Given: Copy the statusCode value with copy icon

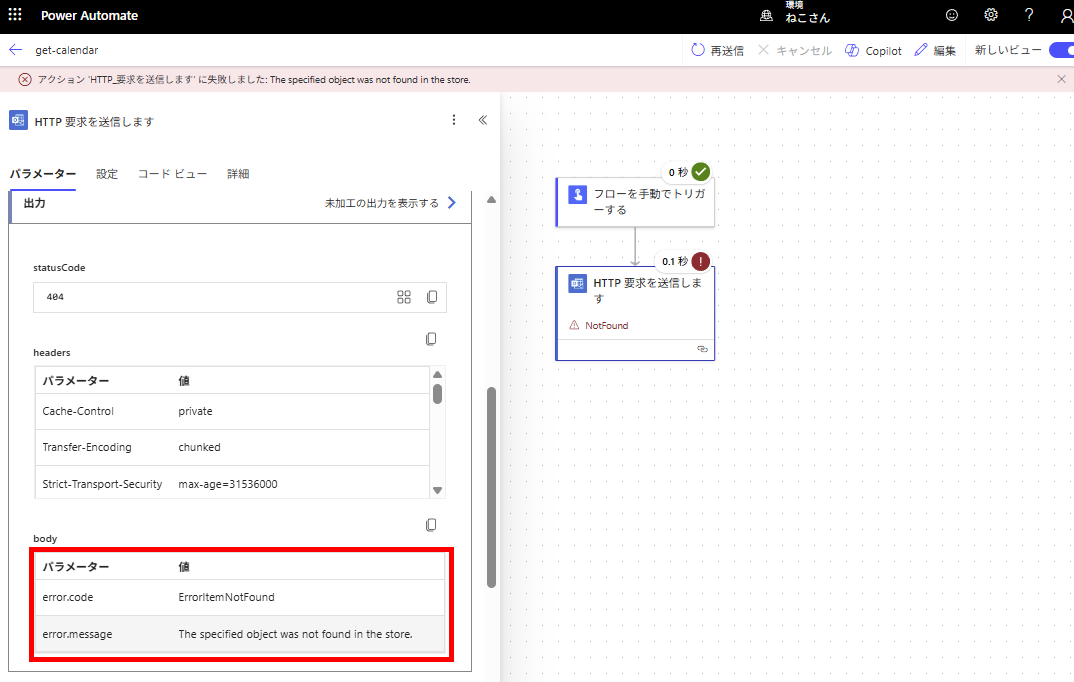Looking at the screenshot, I should point(432,297).
